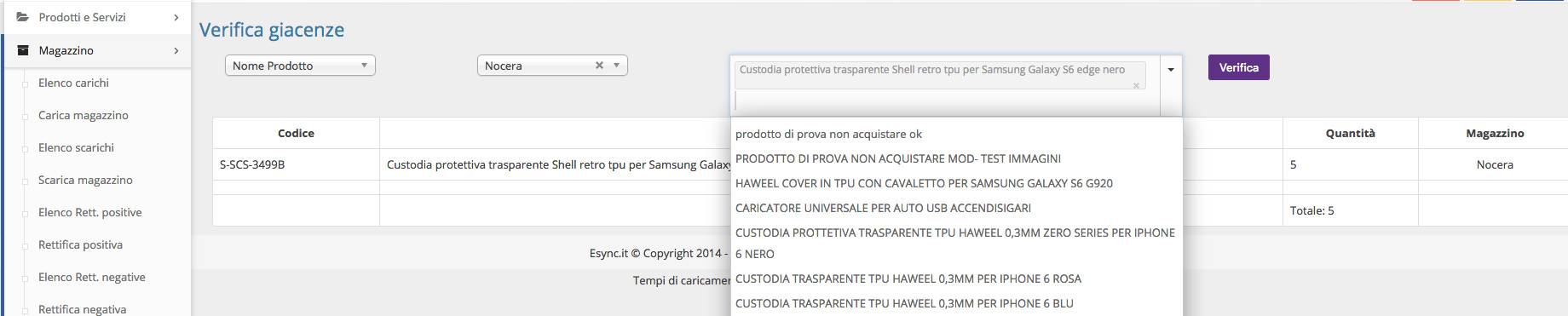
Task: Collapse the Magazzino menu chevron
Action: (x=176, y=50)
